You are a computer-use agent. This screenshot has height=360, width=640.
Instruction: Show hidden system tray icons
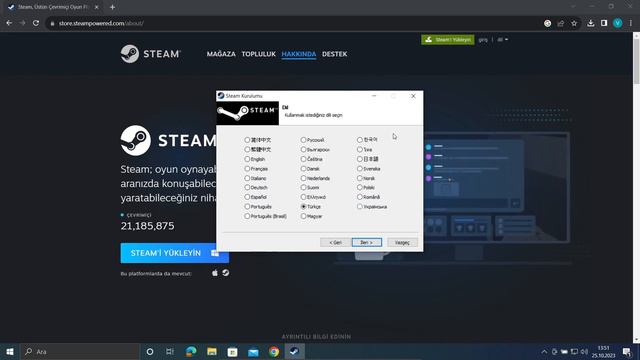544,351
